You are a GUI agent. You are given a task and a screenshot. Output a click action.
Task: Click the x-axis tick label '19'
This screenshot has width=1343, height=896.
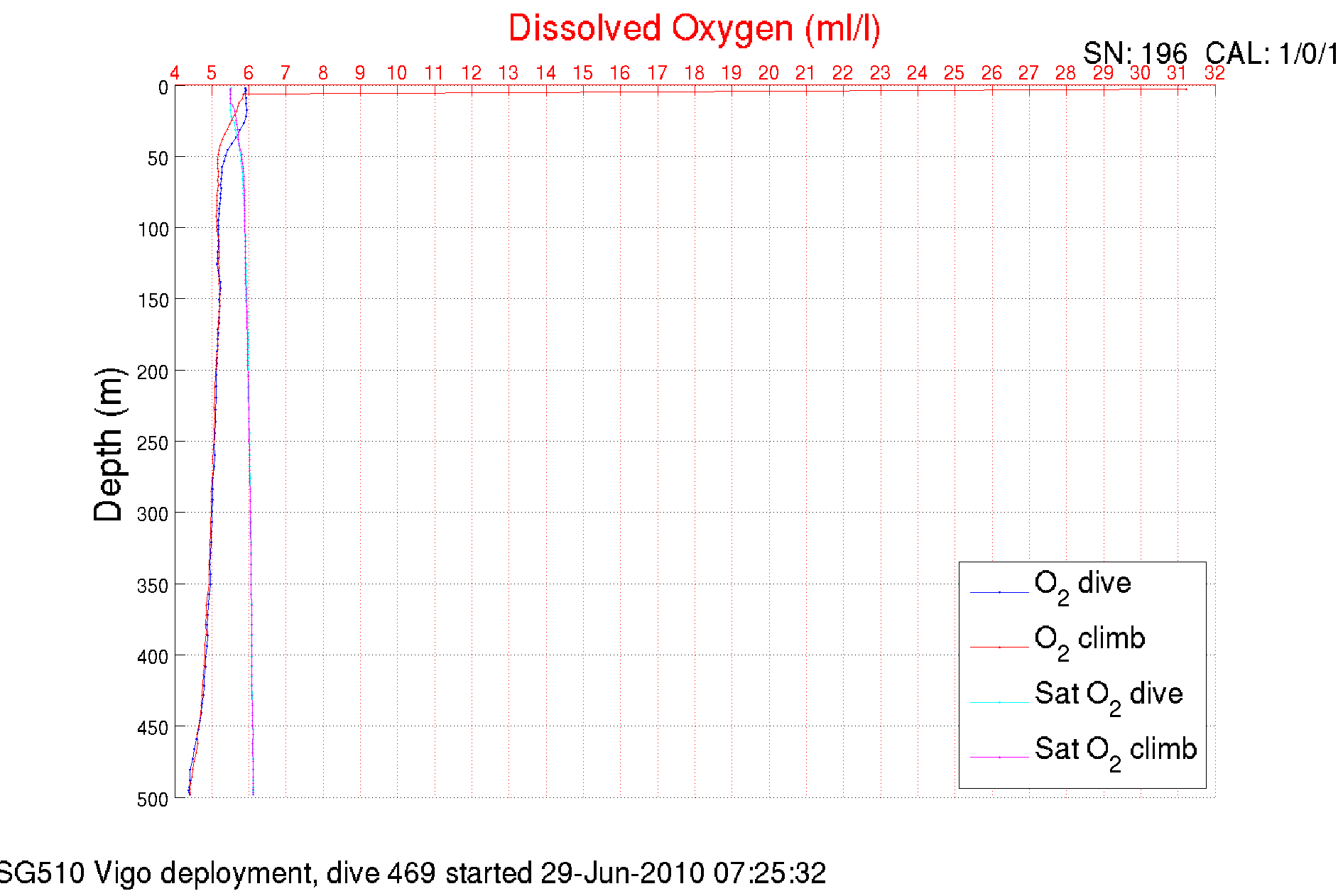[732, 73]
